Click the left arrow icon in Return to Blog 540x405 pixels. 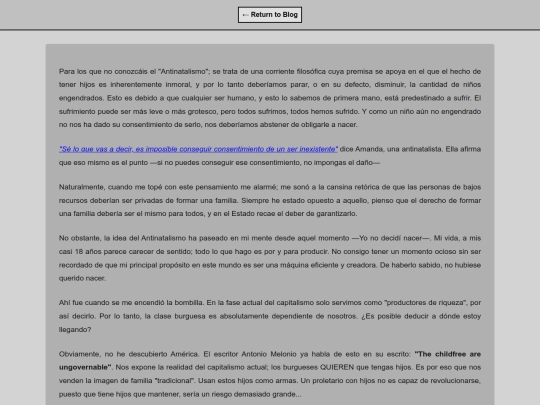[245, 15]
